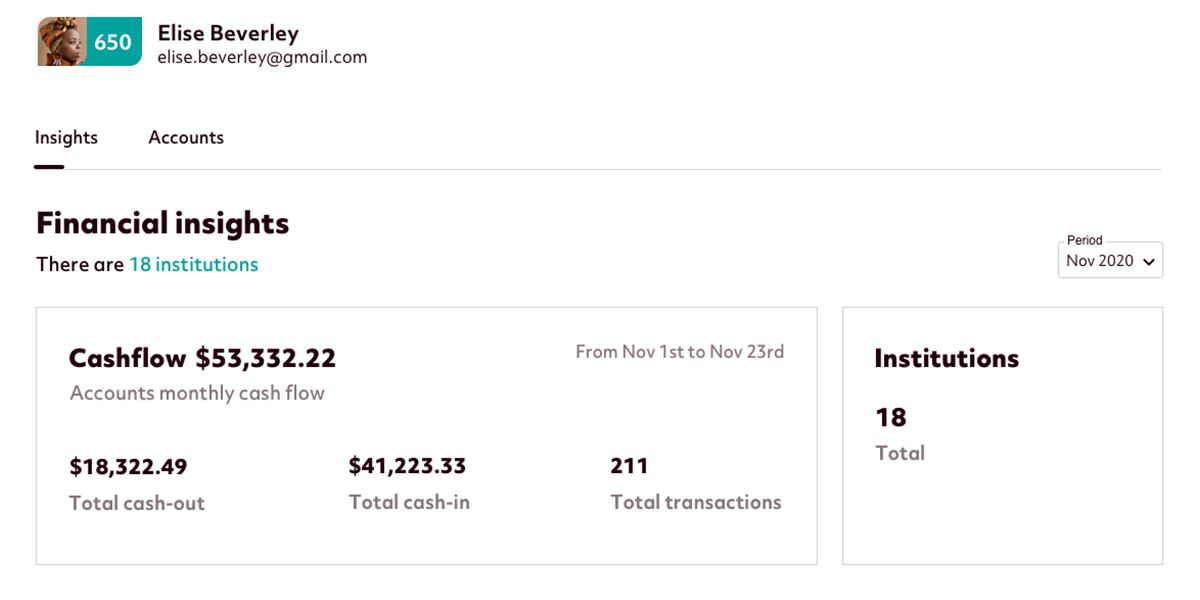Click the Elise Beverley name heading

pos(228,33)
